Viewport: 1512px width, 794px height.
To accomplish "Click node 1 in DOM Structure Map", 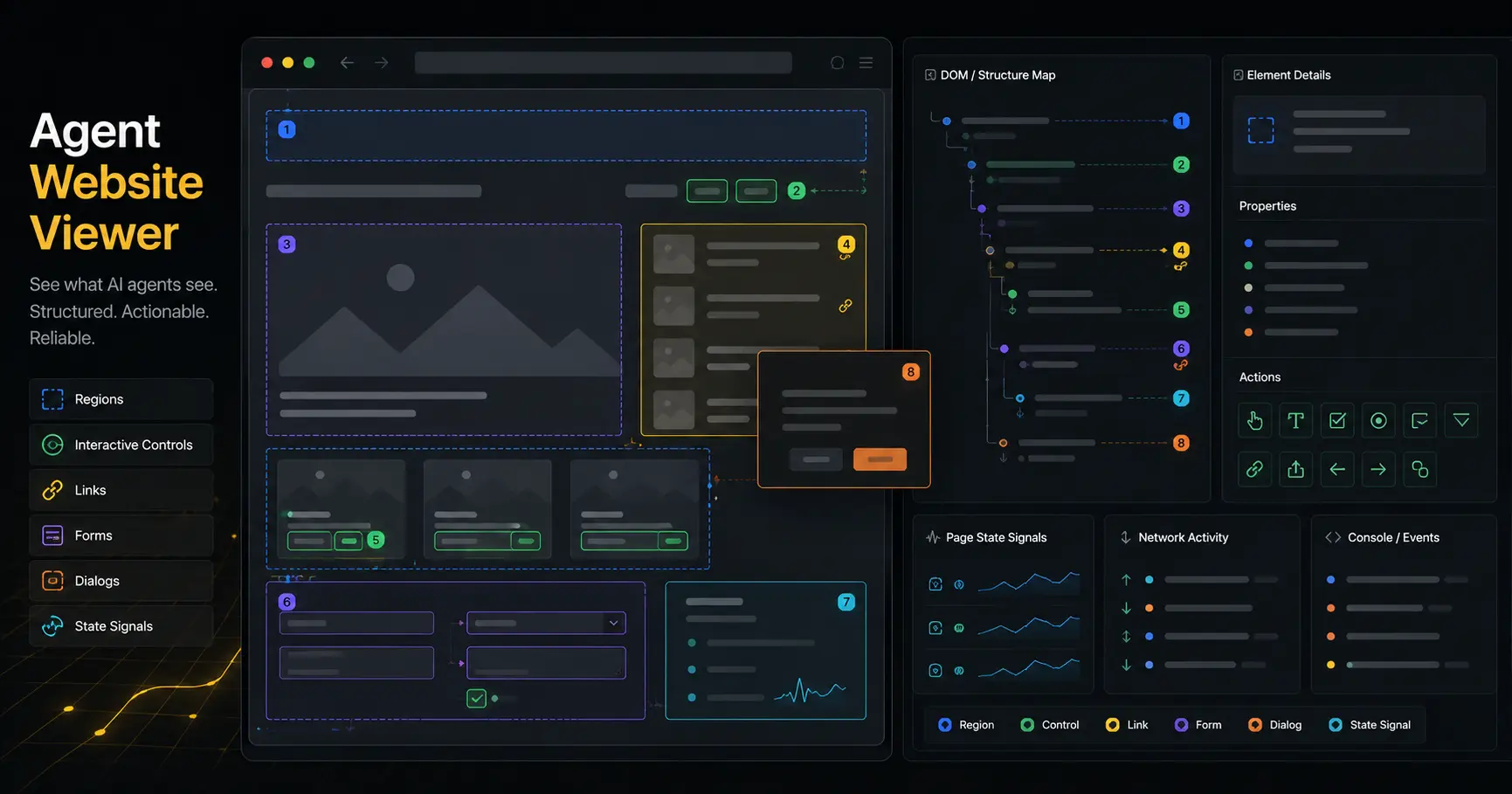I will pyautogui.click(x=1181, y=121).
